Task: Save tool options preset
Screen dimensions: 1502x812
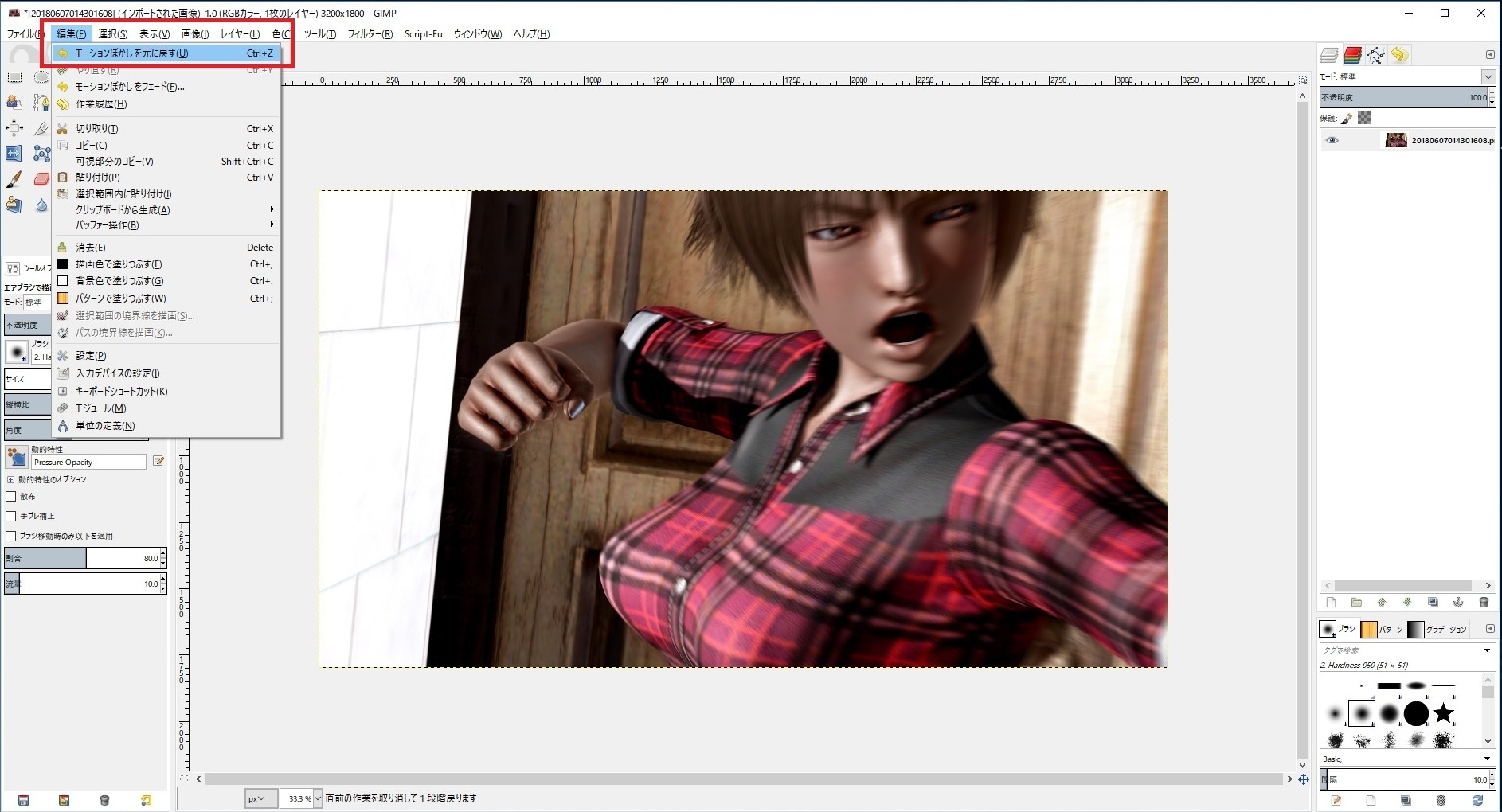Action: pos(23,800)
